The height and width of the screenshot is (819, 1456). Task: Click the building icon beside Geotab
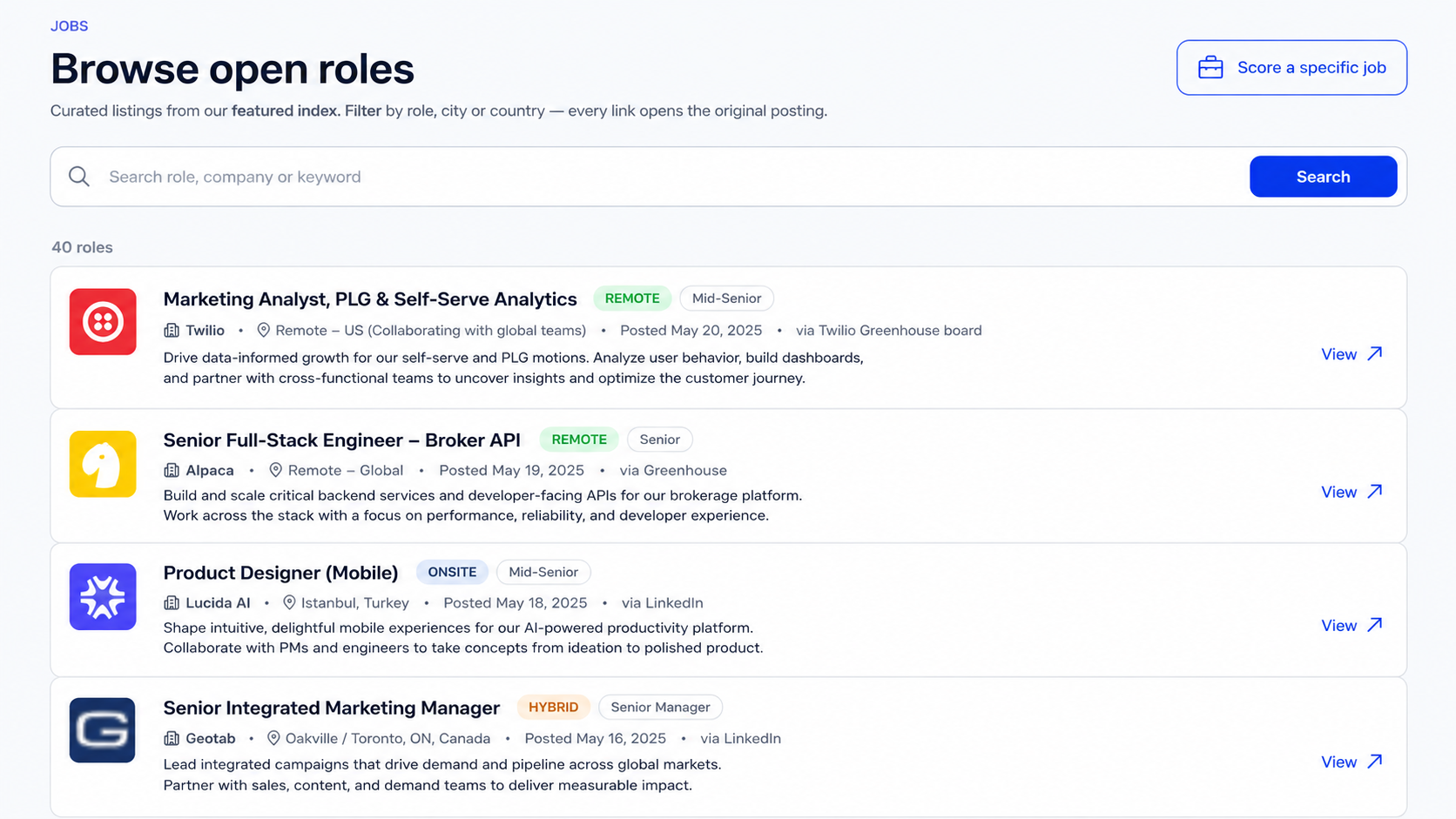172,739
